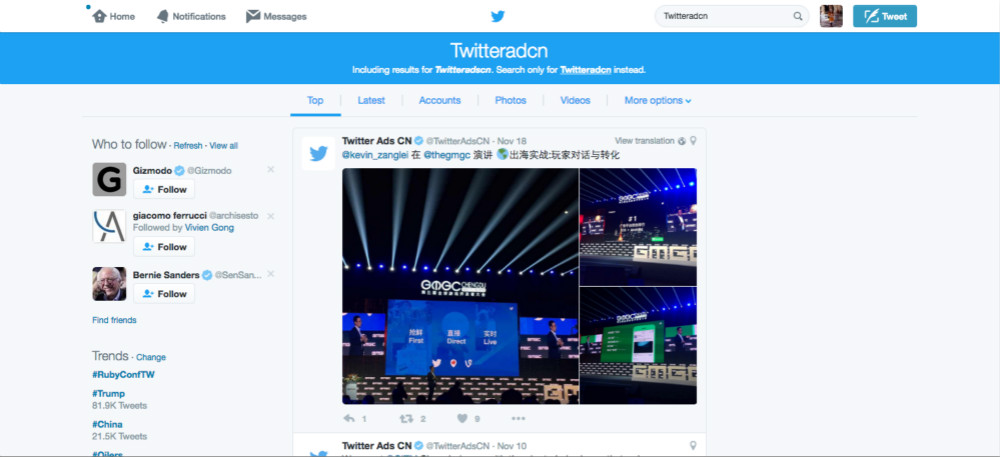The height and width of the screenshot is (457, 1000).
Task: Click the search magnifier icon
Action: 798,17
